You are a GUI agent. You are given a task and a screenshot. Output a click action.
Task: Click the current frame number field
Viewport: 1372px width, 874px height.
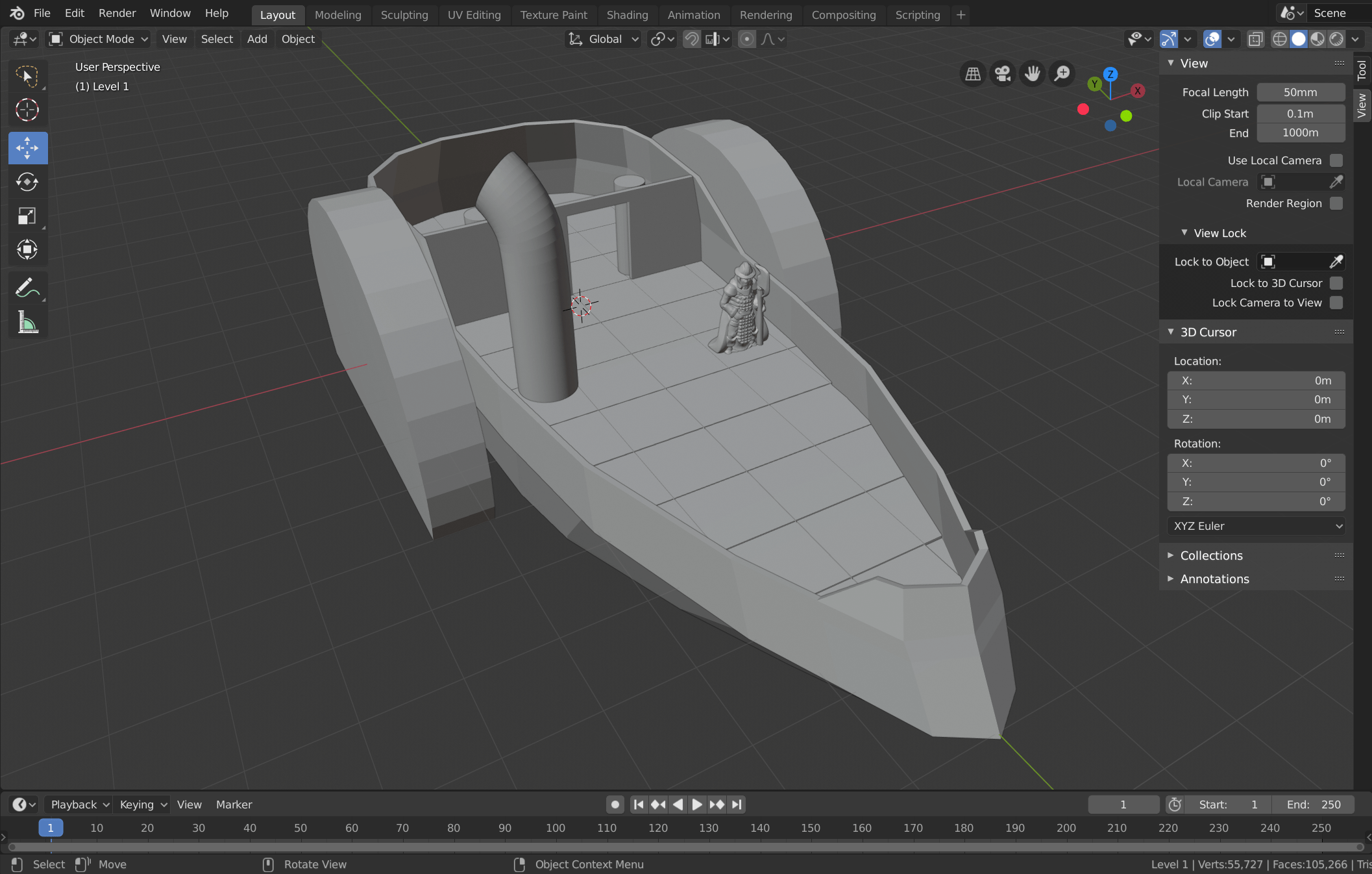click(x=1123, y=805)
